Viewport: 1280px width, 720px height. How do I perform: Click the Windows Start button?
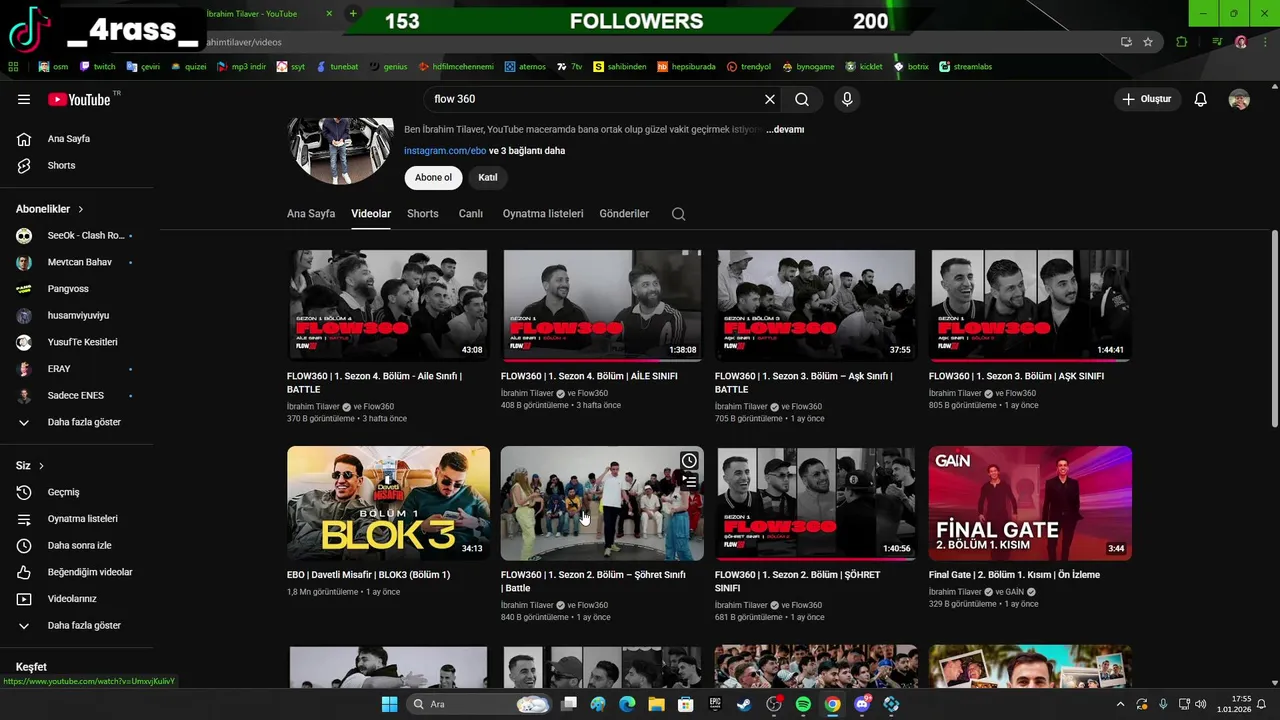click(x=389, y=704)
